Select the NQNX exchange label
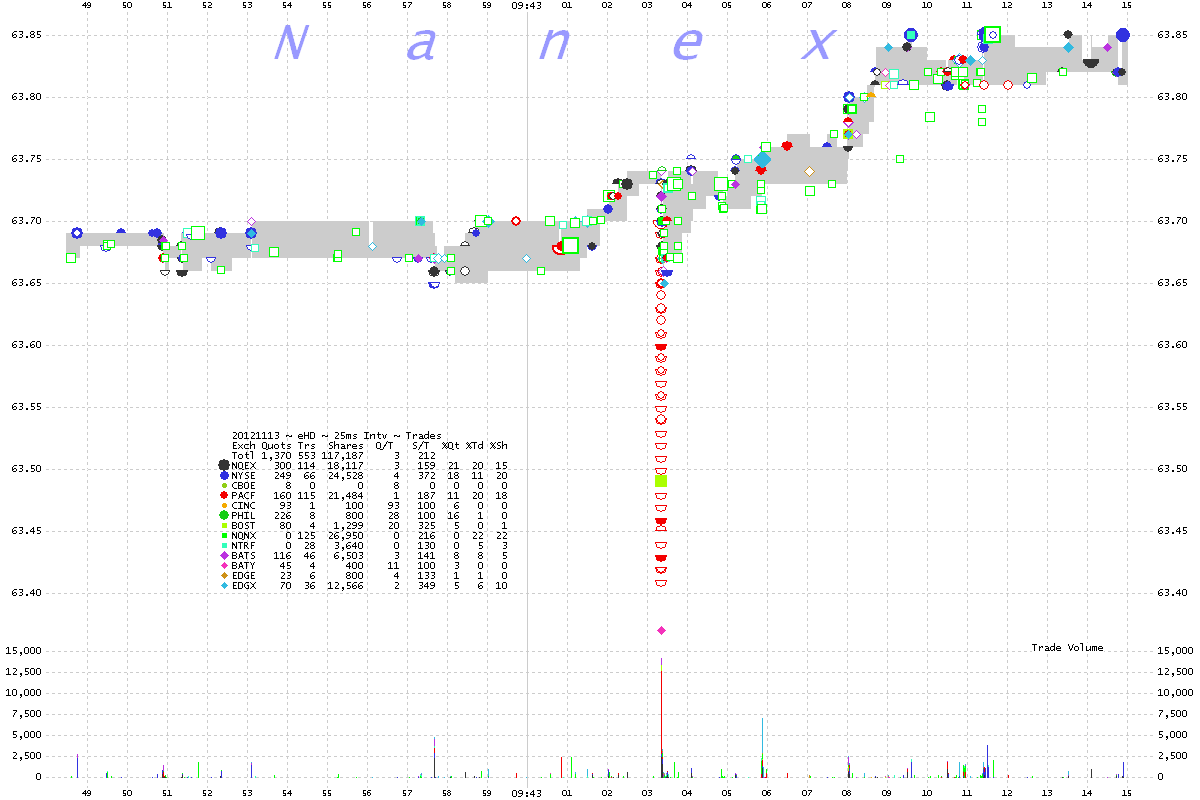The width and height of the screenshot is (1200, 800). pos(243,535)
